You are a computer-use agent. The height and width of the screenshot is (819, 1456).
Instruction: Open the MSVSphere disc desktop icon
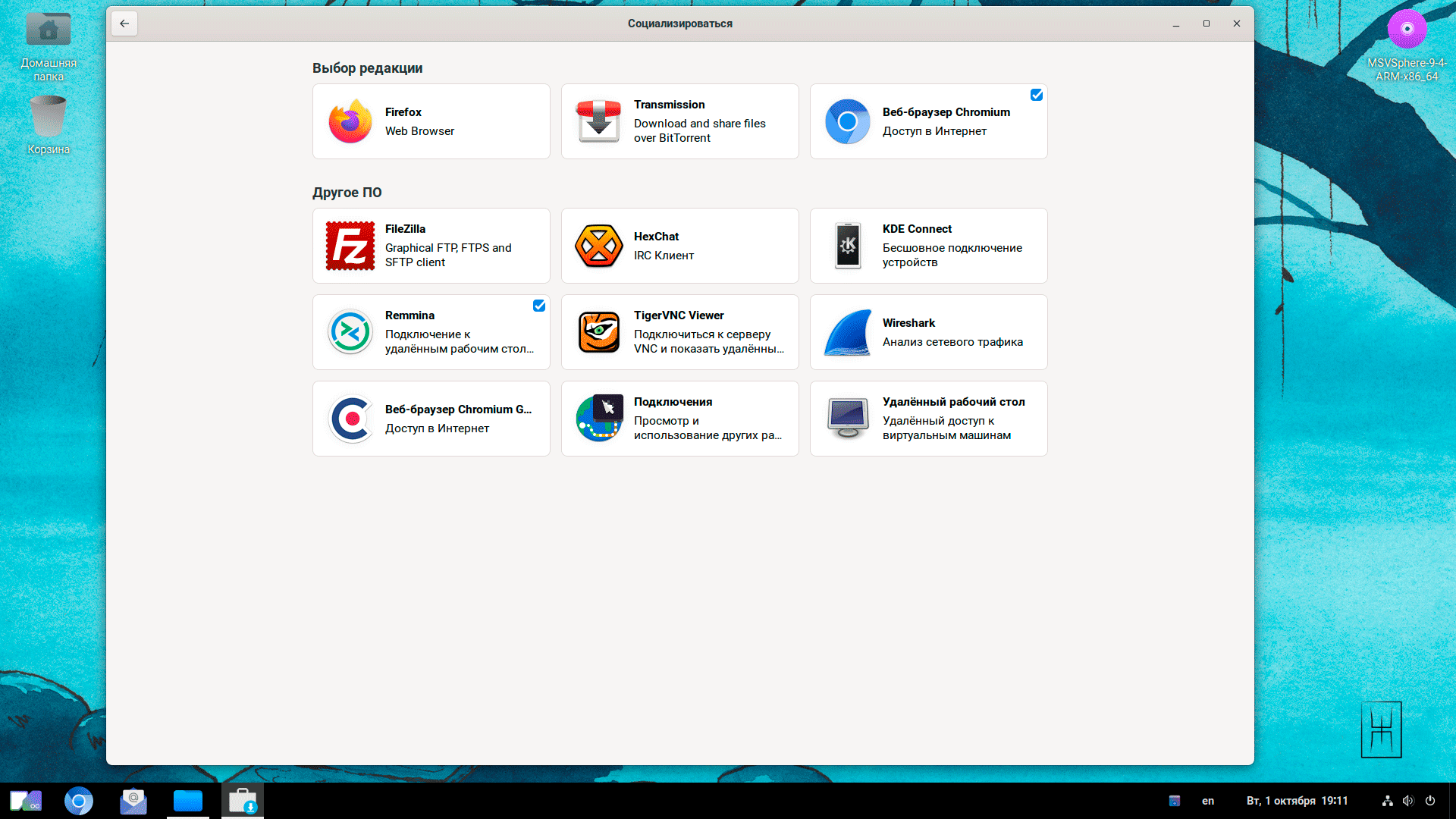click(x=1407, y=45)
